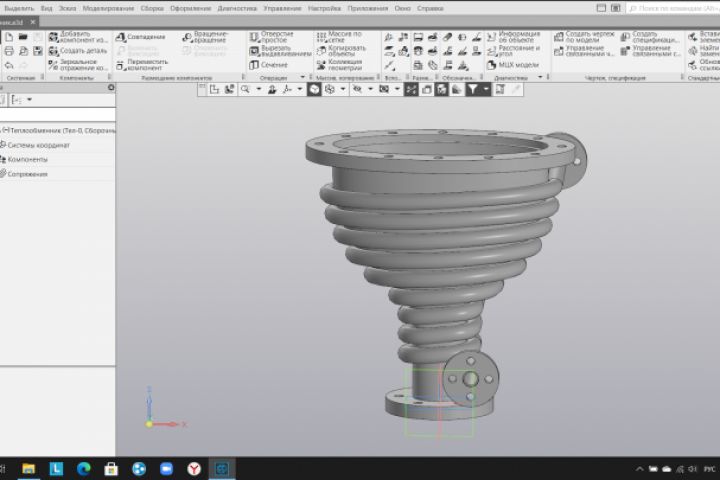Click the Undo arrow icon
This screenshot has width=720, height=480.
[x=9, y=65]
